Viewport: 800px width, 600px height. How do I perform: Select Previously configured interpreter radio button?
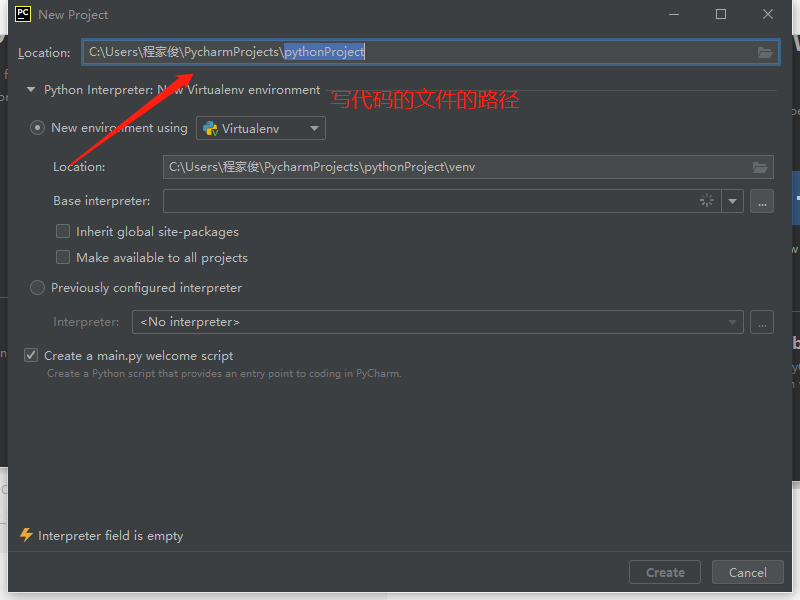click(37, 288)
